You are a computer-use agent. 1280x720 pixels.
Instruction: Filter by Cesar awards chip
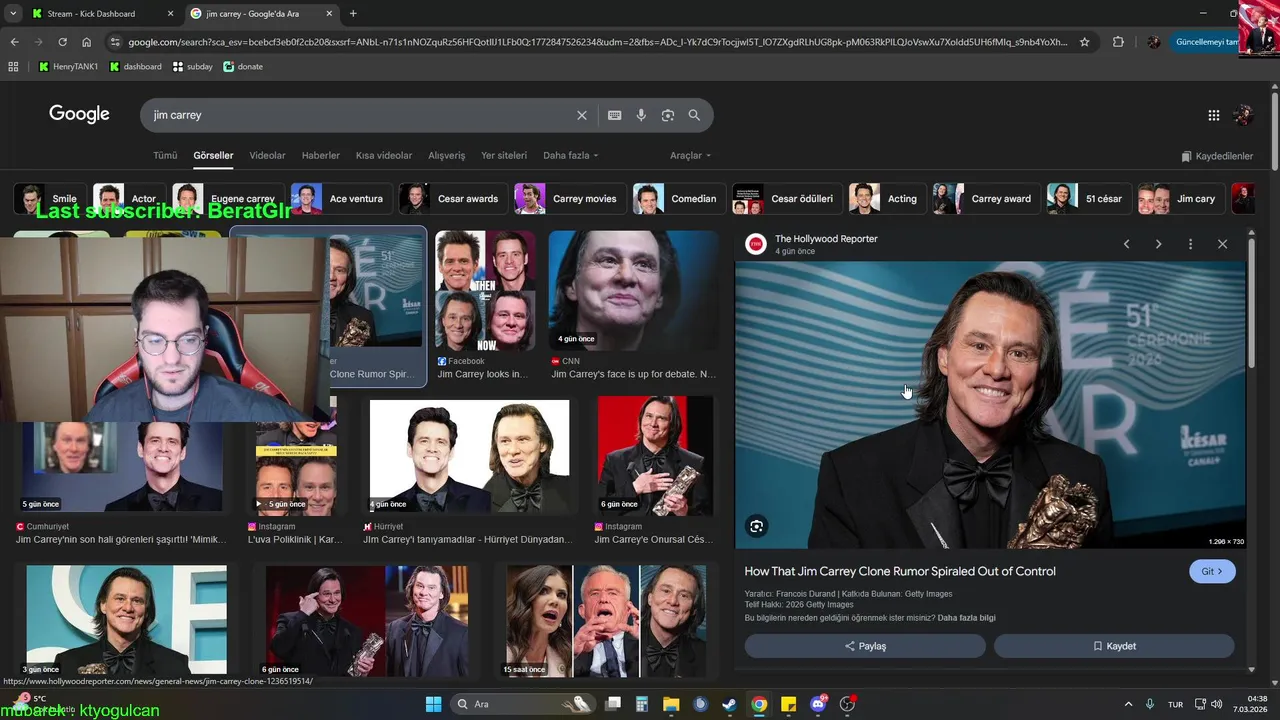453,198
